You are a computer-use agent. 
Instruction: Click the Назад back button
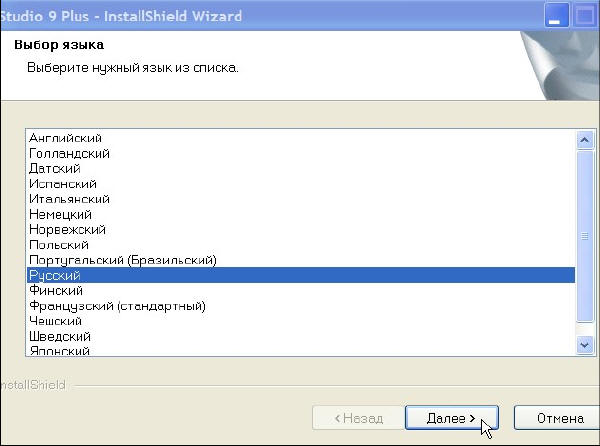click(358, 418)
